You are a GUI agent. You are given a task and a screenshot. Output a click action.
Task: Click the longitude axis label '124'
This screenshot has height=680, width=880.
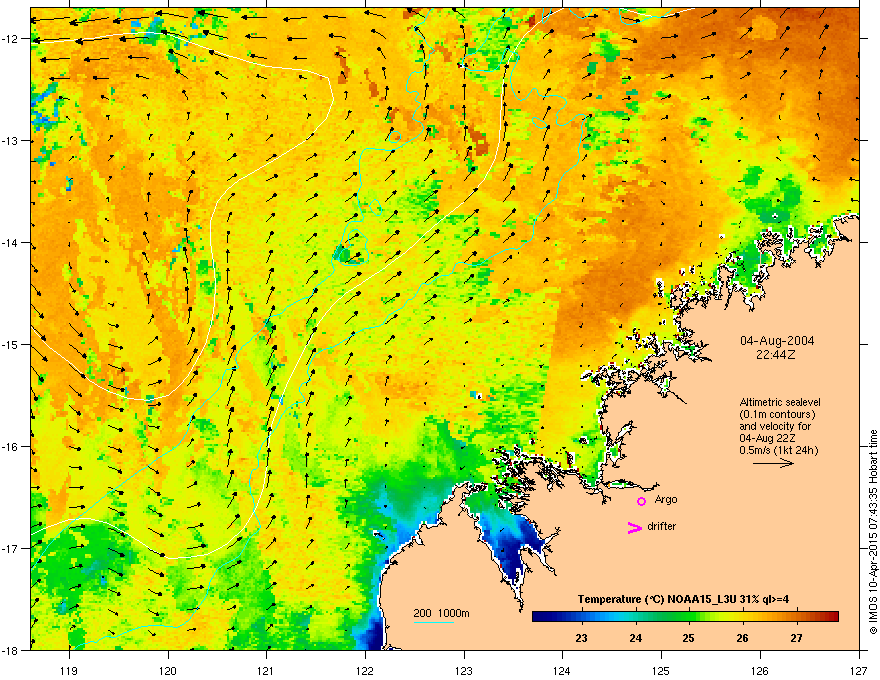pos(562,670)
